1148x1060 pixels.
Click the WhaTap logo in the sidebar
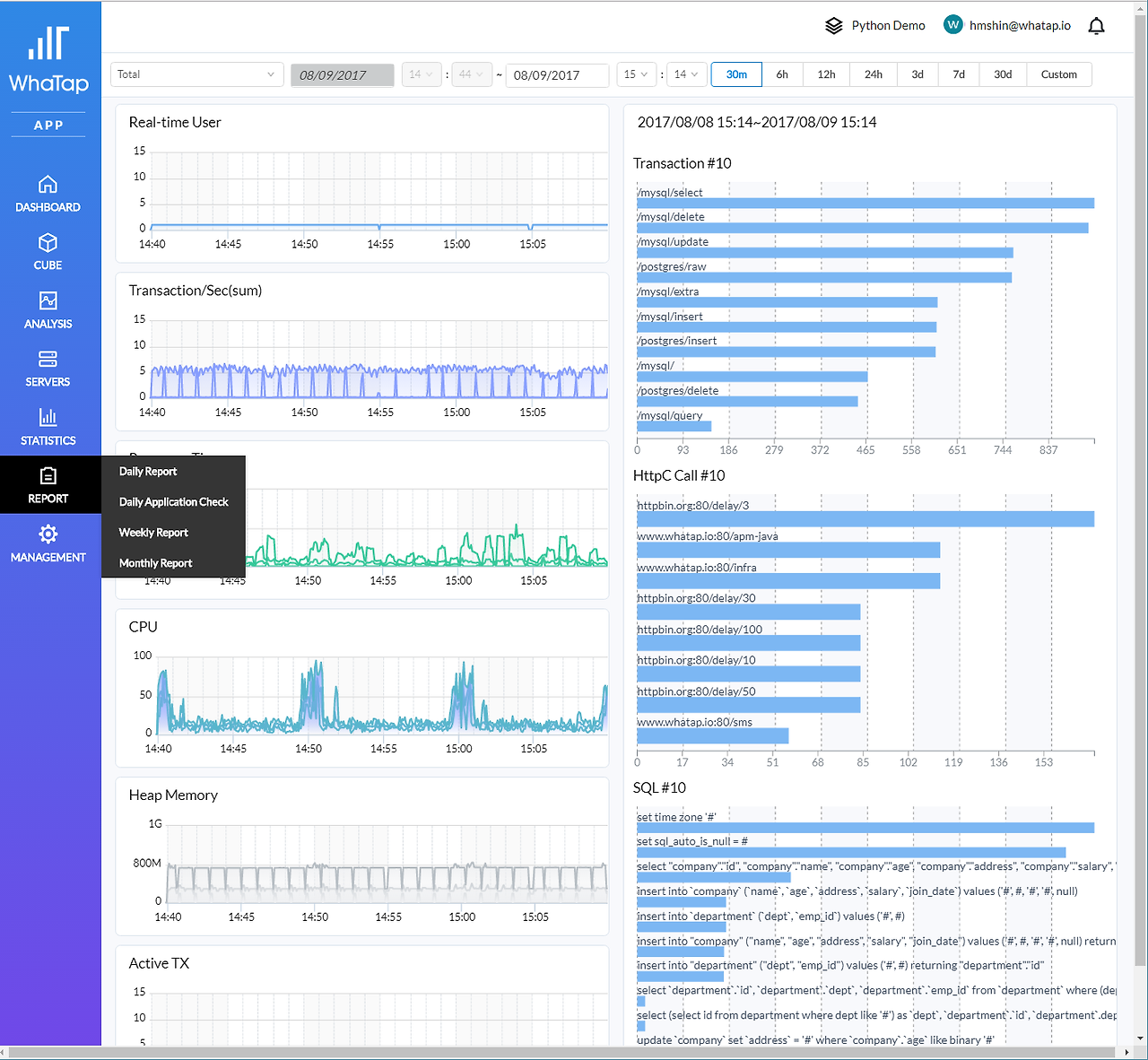pos(48,60)
